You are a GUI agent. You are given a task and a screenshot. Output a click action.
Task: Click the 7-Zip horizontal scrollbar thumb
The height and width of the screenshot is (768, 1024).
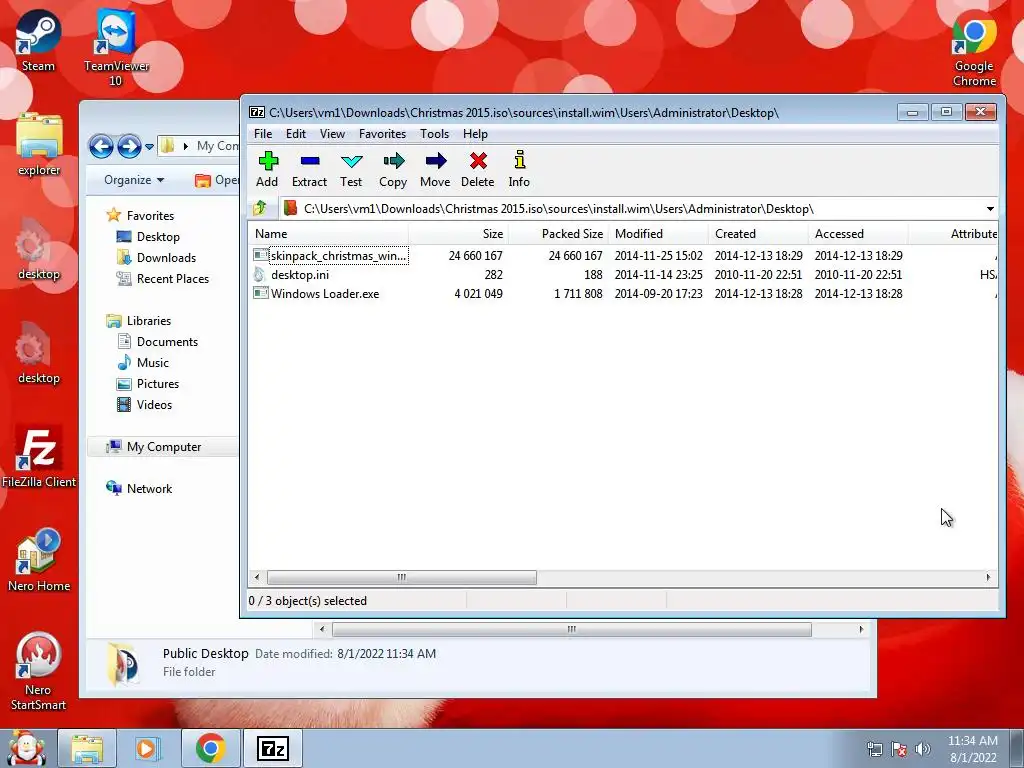(x=402, y=577)
